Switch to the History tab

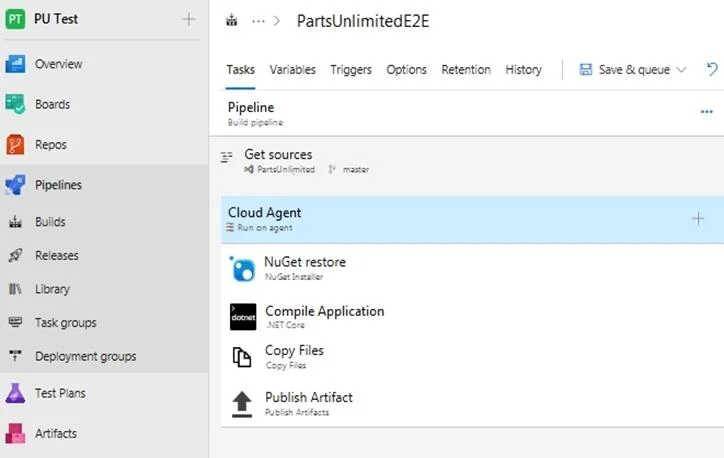coord(524,70)
